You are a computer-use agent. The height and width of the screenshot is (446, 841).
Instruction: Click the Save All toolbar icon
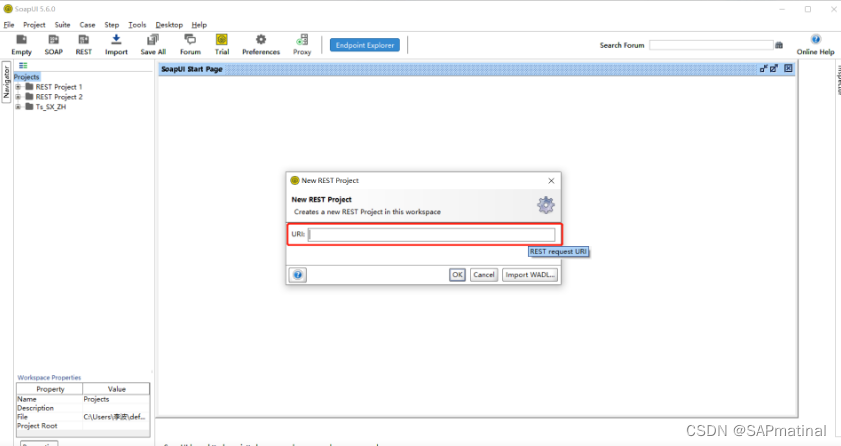coord(153,44)
